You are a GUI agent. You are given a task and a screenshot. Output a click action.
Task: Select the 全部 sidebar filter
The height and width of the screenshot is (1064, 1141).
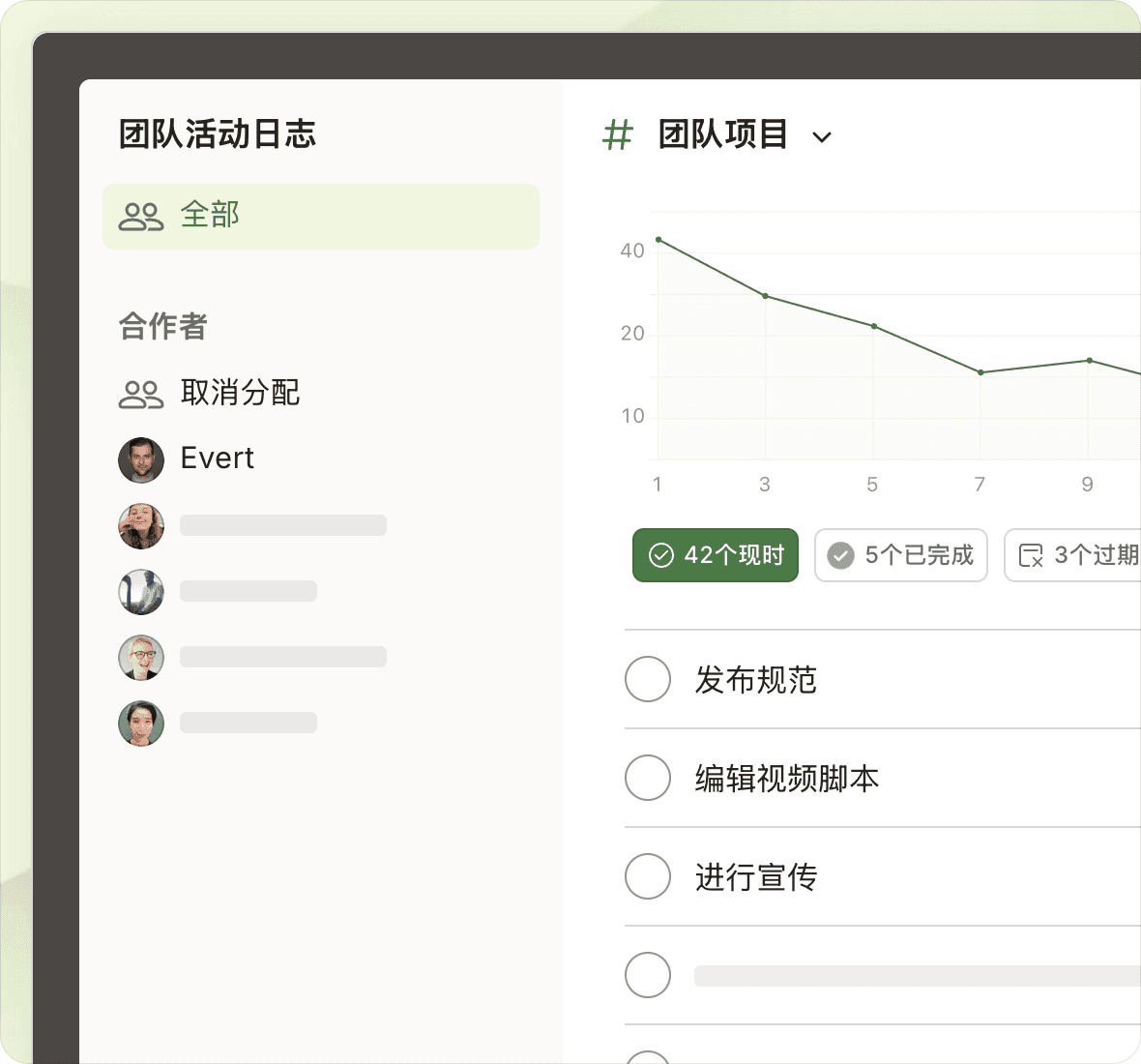coord(320,217)
